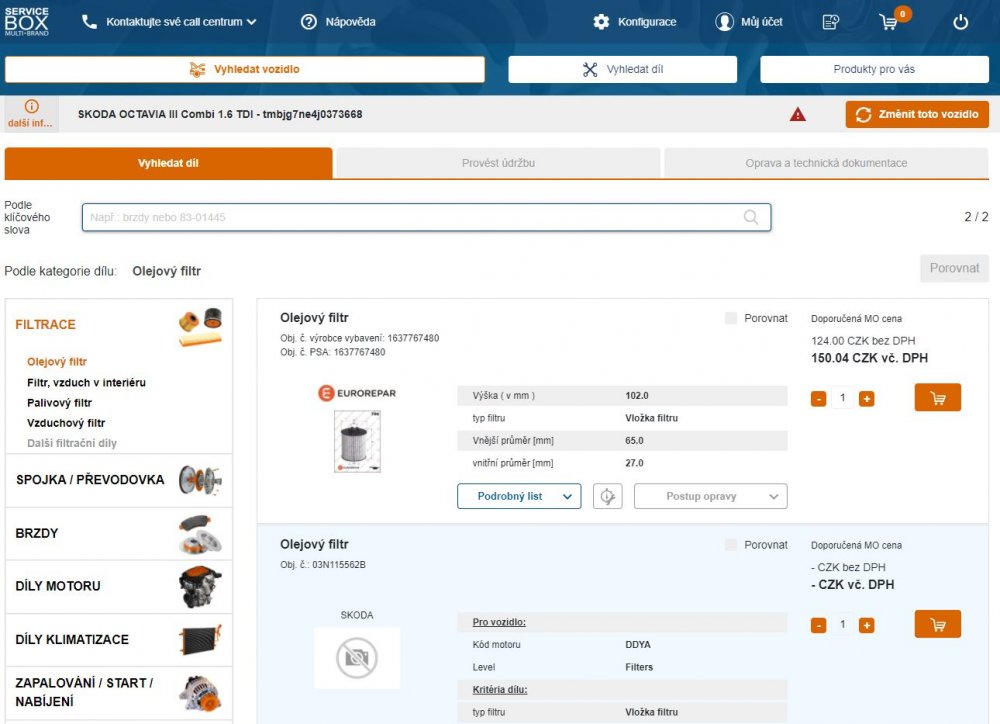The width and height of the screenshot is (1000, 724).
Task: Open the Postup opravy dropdown
Action: [710, 496]
